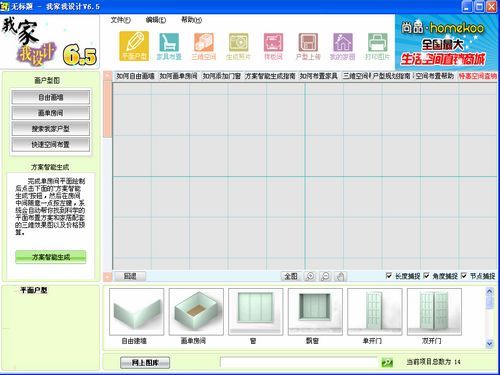500x375 pixels.
Task: Click the thumbnail list scroll-down arrow
Action: coord(489,343)
